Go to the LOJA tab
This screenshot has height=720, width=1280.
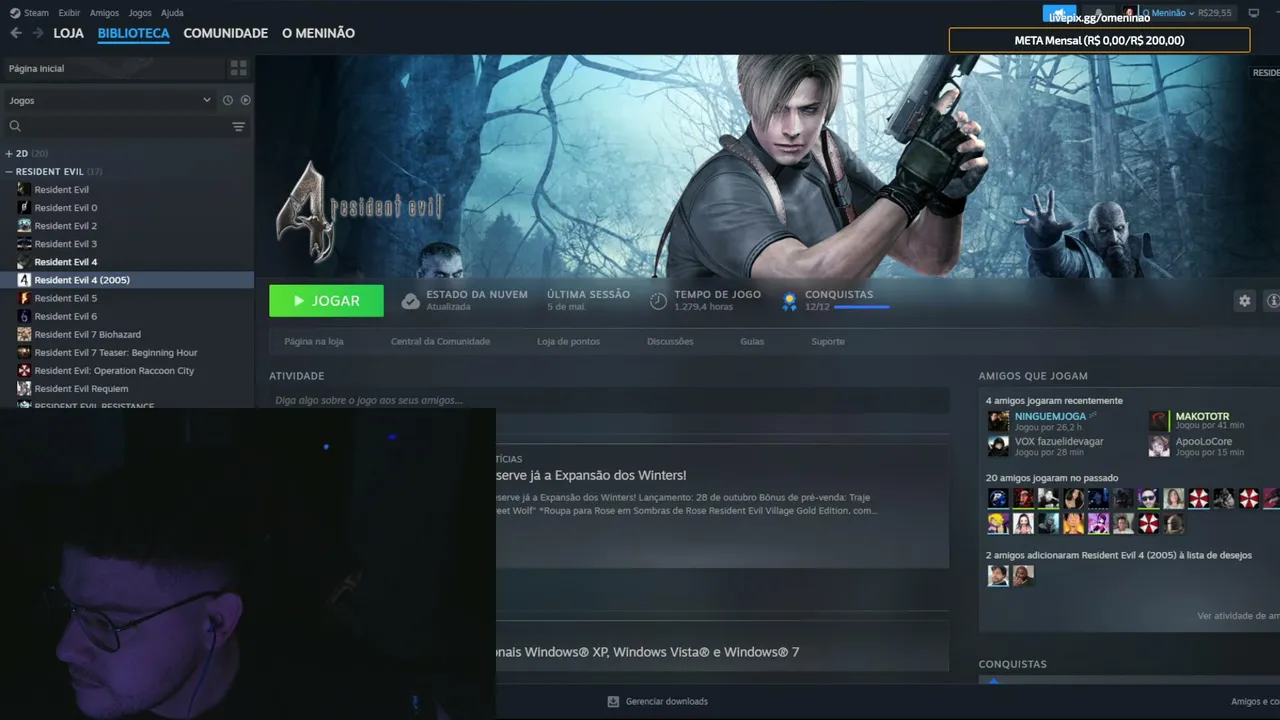[68, 33]
